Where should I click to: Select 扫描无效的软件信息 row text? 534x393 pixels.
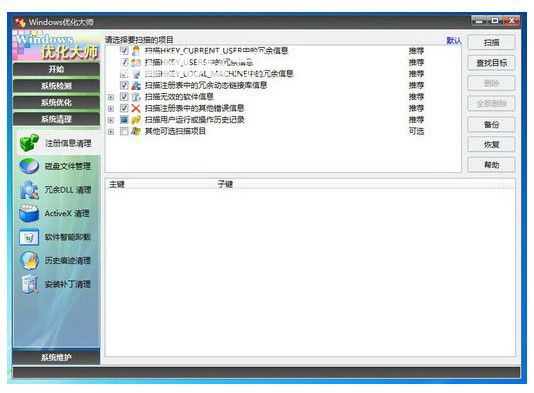[x=179, y=97]
